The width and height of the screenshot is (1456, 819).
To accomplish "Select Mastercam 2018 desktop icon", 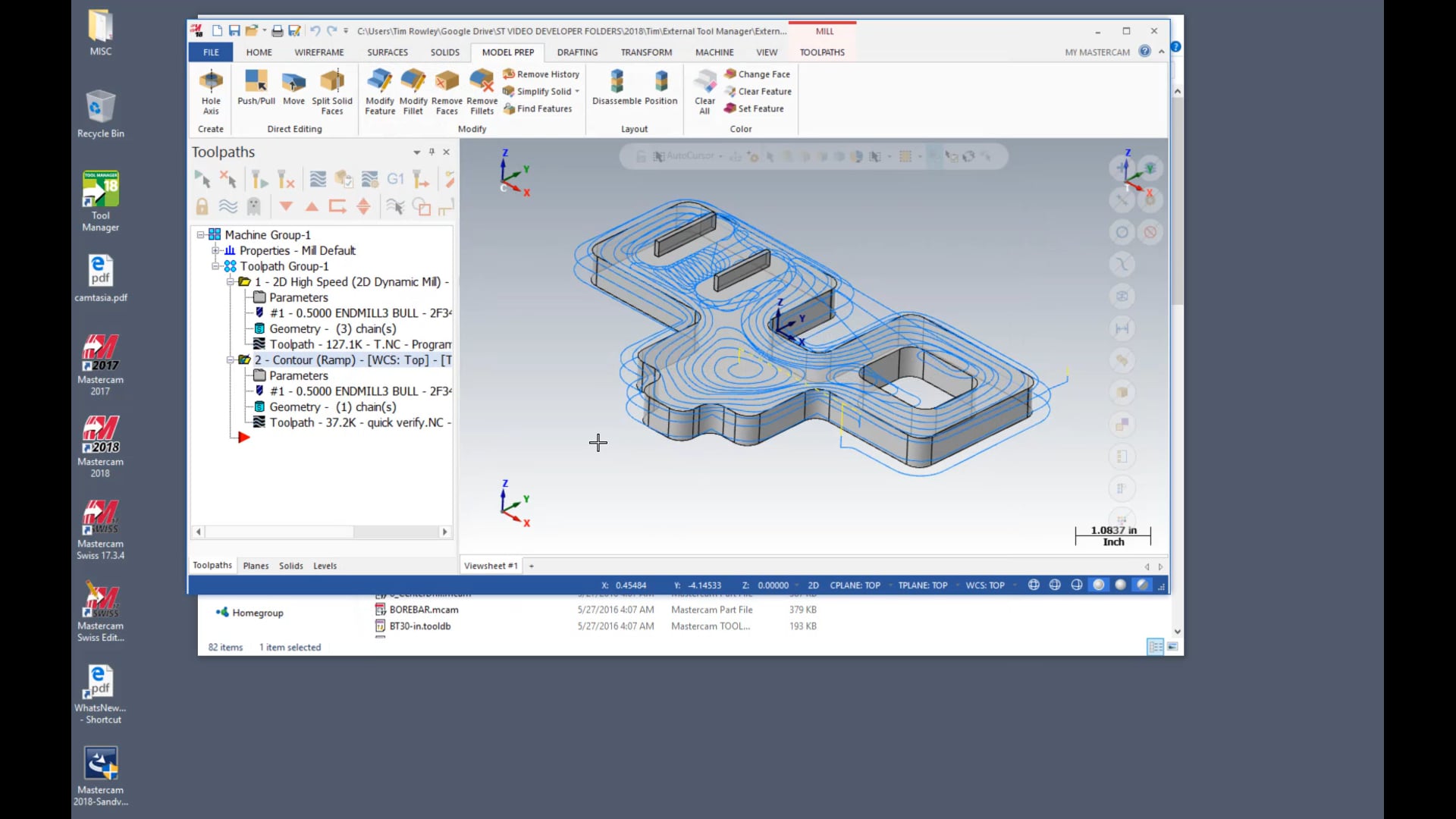I will (100, 447).
